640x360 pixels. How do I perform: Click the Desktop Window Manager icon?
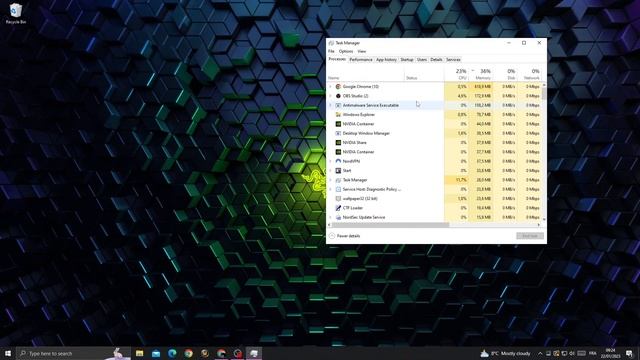coord(338,133)
